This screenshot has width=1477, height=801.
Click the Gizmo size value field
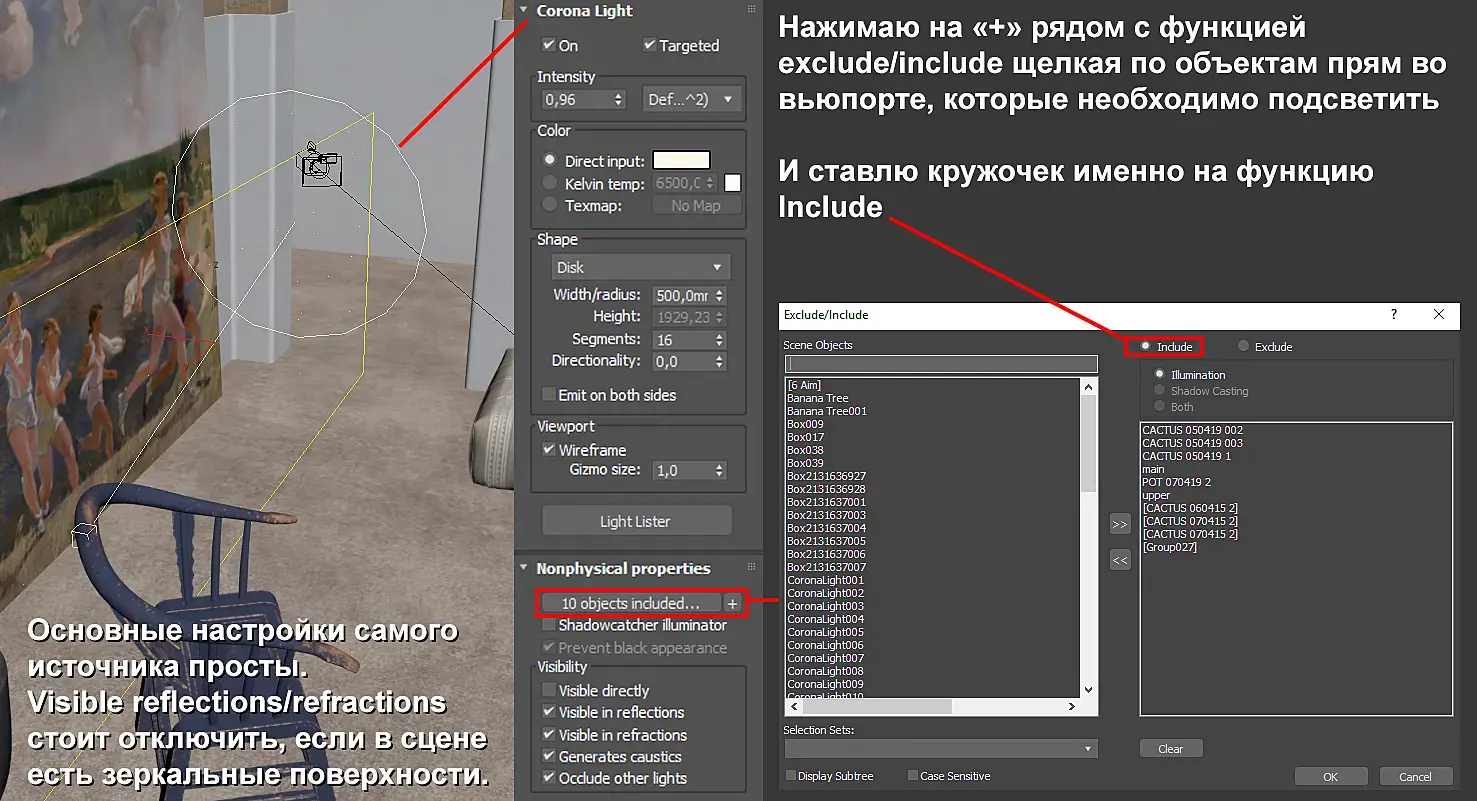coord(683,470)
